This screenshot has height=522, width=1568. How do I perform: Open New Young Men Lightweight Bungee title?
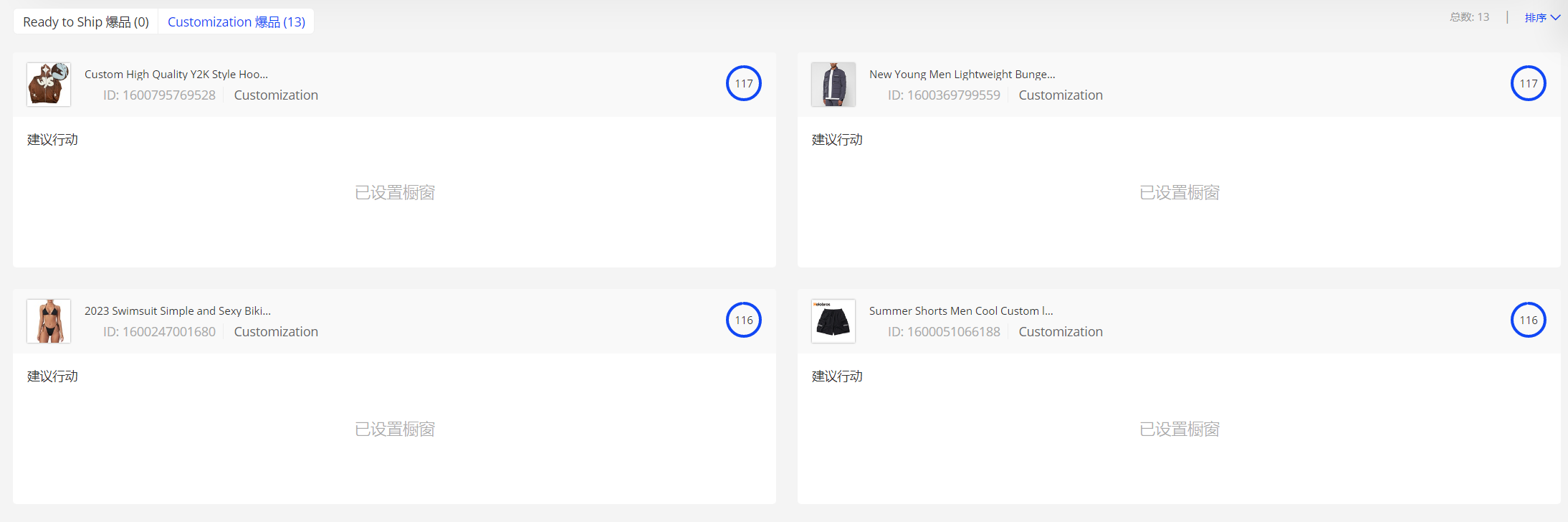[x=962, y=74]
